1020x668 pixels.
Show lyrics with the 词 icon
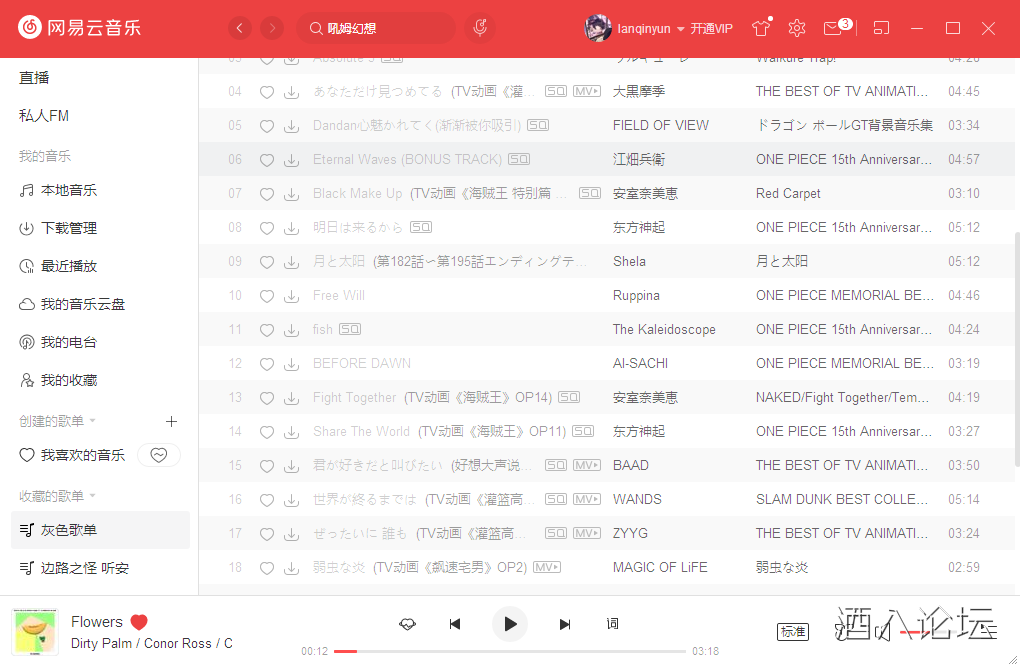point(612,623)
